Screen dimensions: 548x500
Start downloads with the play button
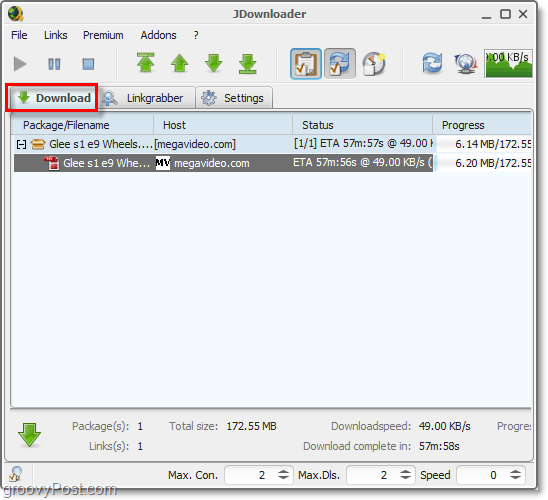click(20, 64)
